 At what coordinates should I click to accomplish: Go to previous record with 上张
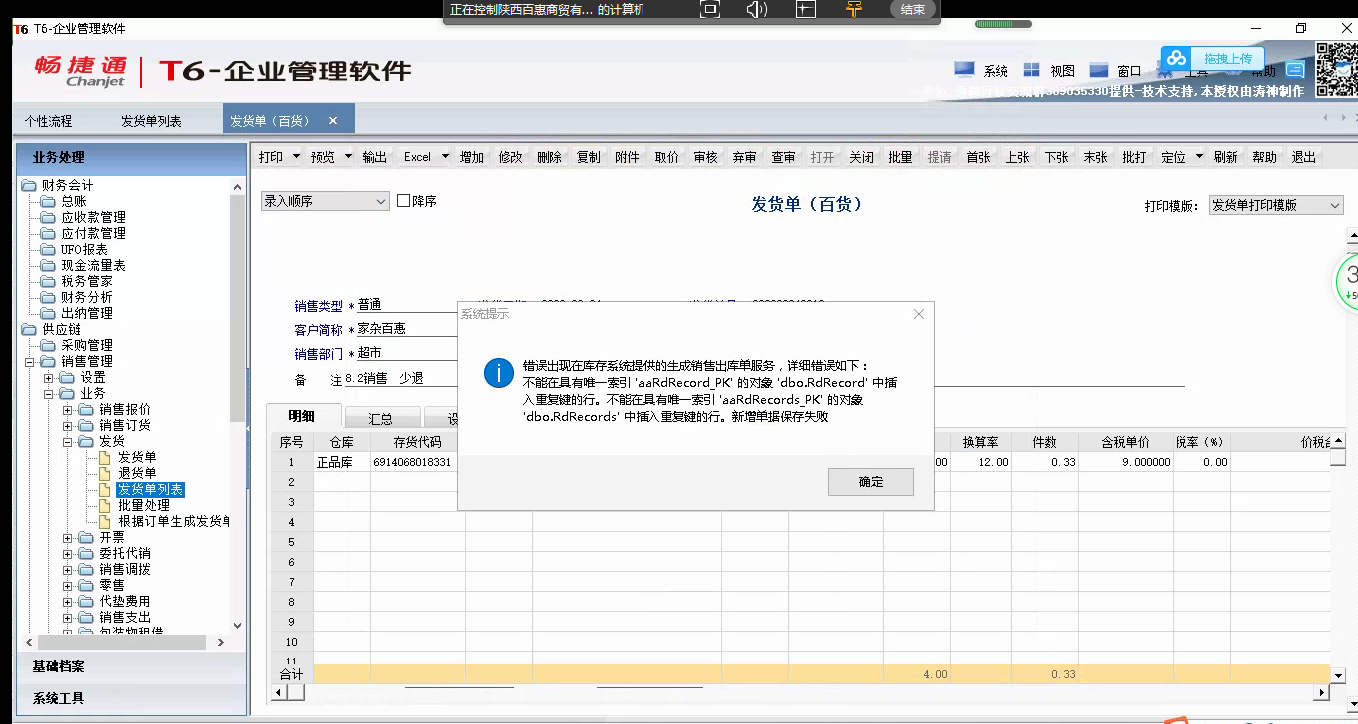click(x=1017, y=157)
